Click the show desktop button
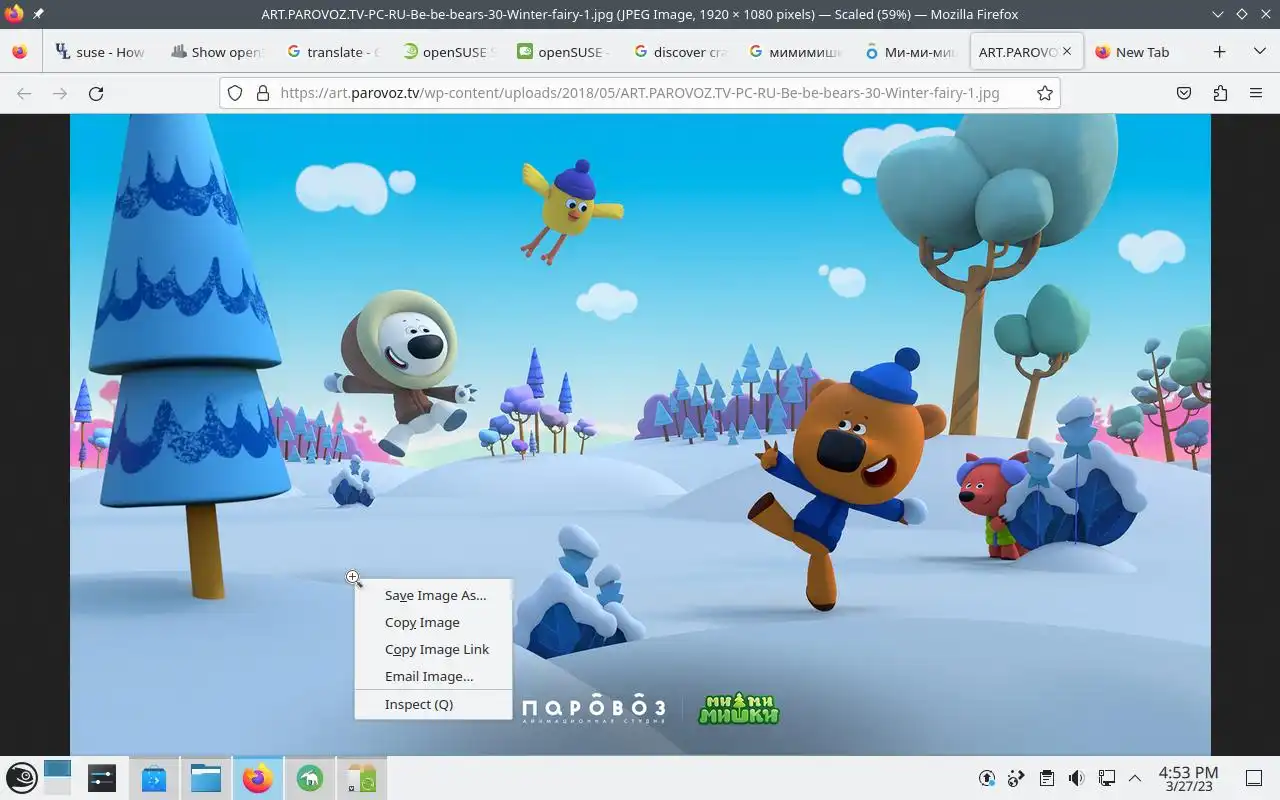This screenshot has height=800, width=1280. 1253,778
